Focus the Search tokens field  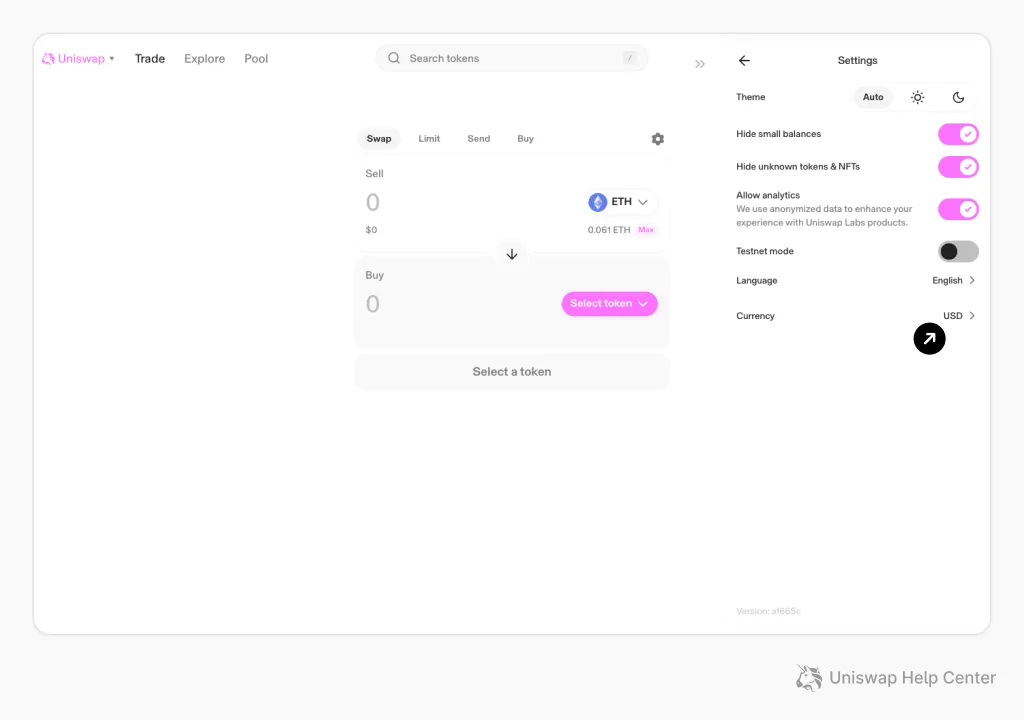click(511, 58)
